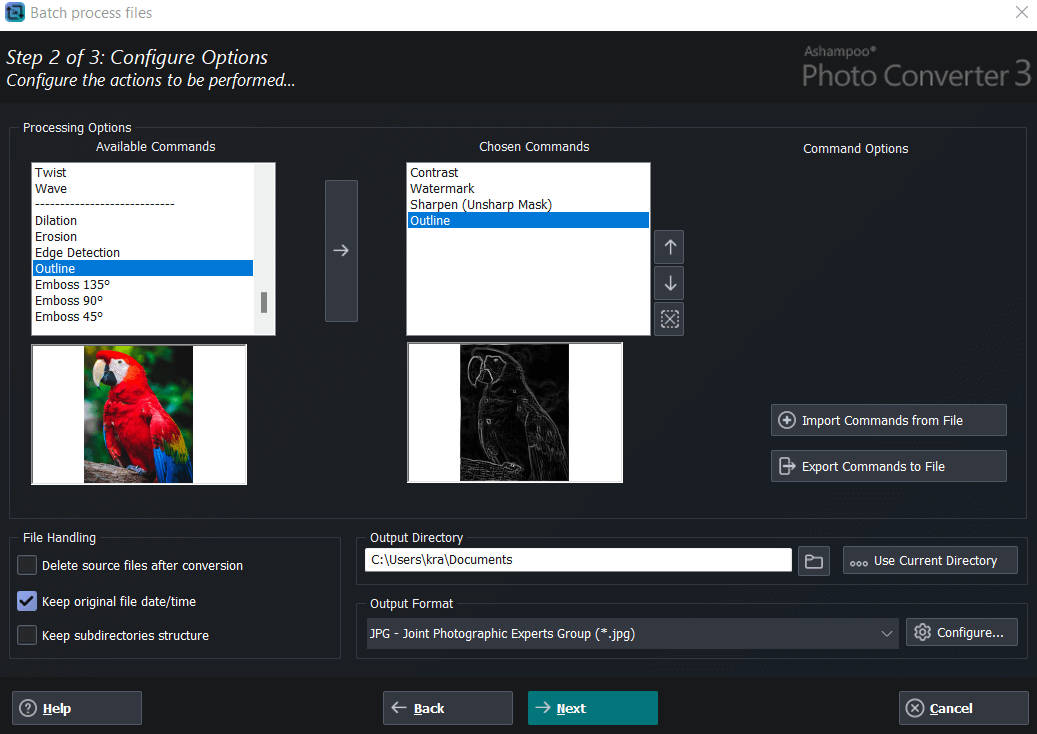The image size is (1037, 734).
Task: Move the Outline command up using the up-arrow icon
Action: tap(668, 246)
